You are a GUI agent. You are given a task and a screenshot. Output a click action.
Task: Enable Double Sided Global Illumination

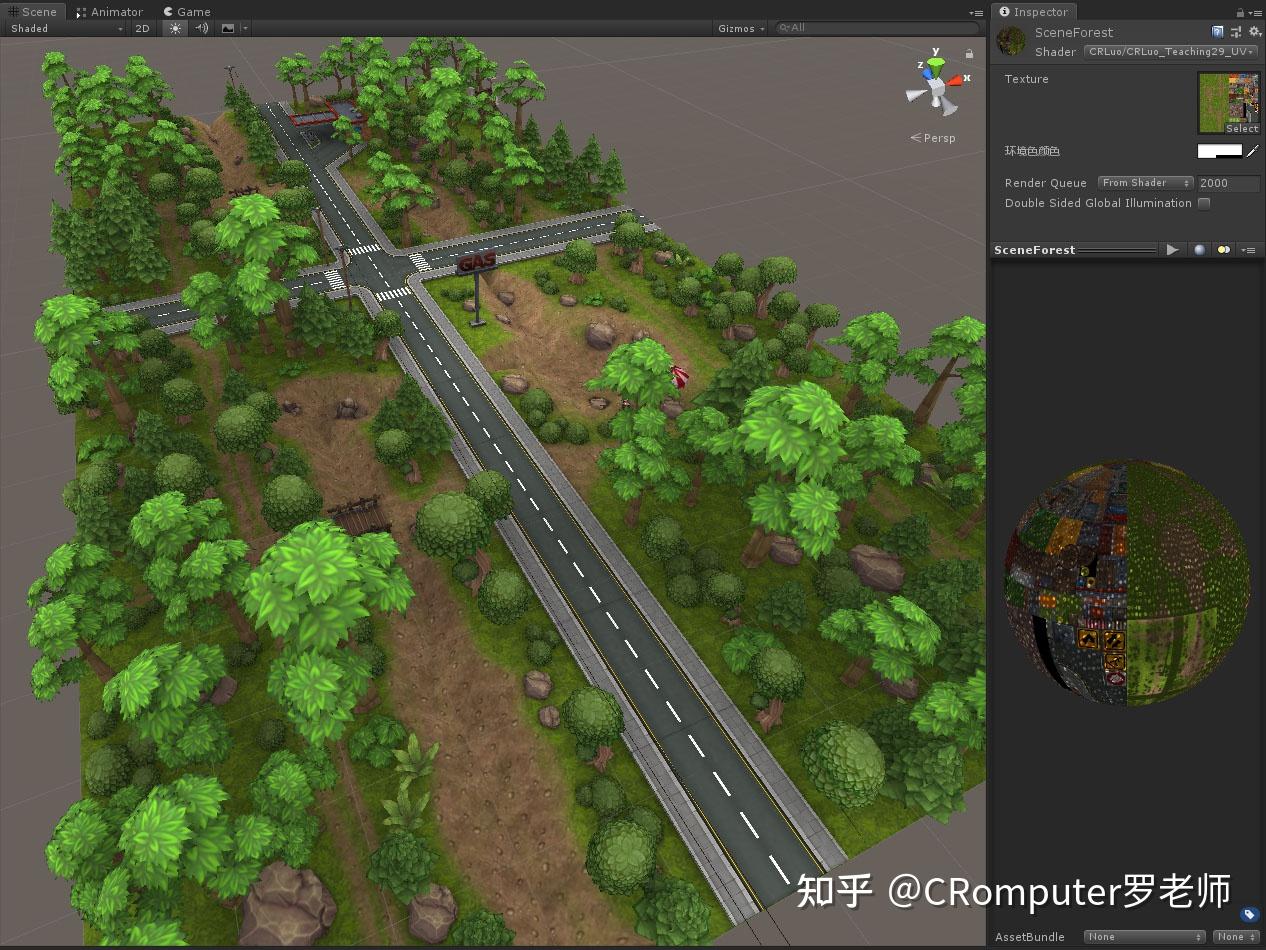tap(1204, 203)
